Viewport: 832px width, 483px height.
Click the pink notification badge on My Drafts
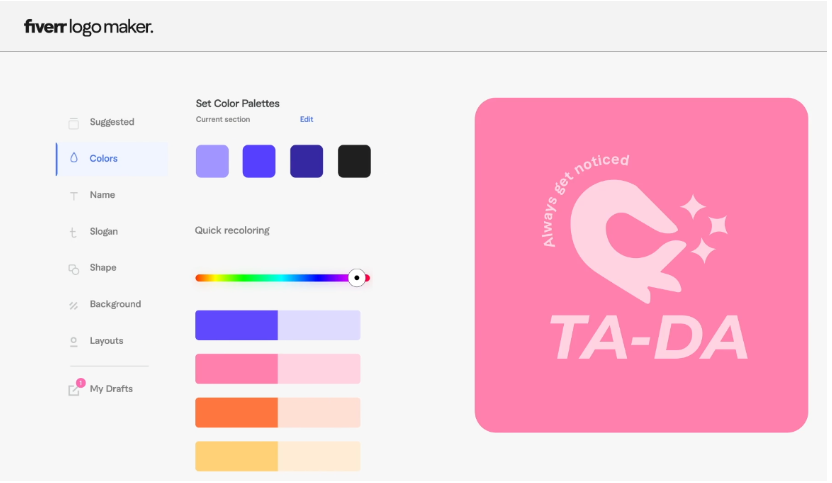coord(81,383)
